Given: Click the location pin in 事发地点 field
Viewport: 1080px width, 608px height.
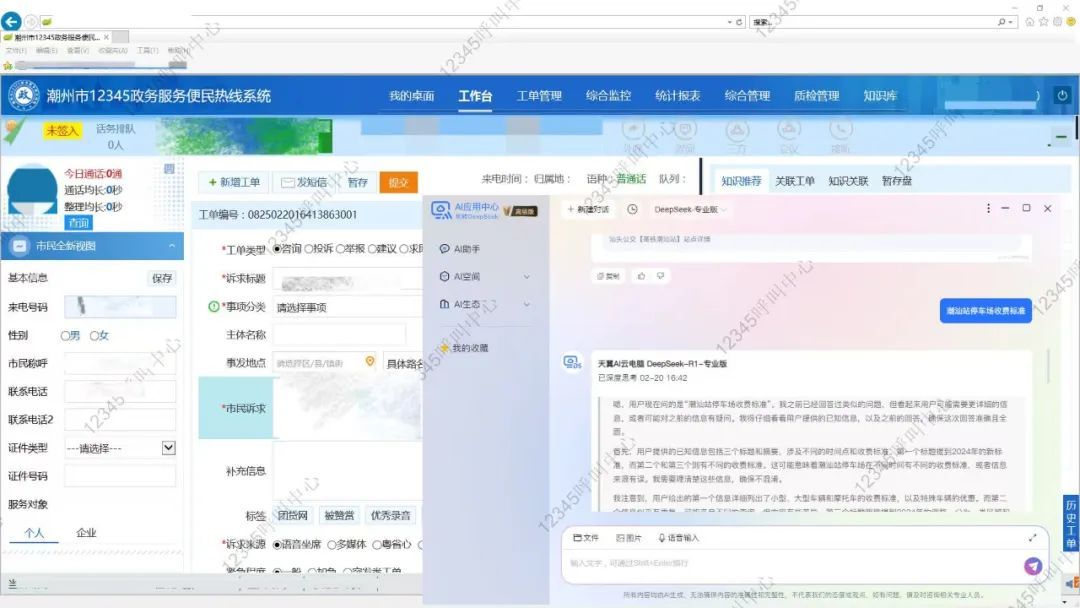Looking at the screenshot, I should 369,362.
